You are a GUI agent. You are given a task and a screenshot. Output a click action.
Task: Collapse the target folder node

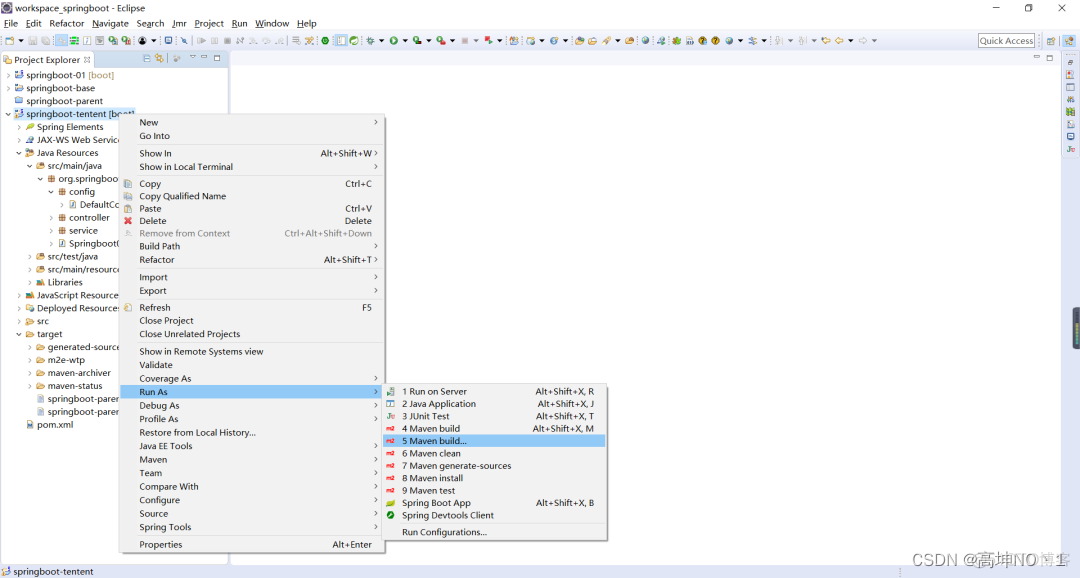click(19, 334)
